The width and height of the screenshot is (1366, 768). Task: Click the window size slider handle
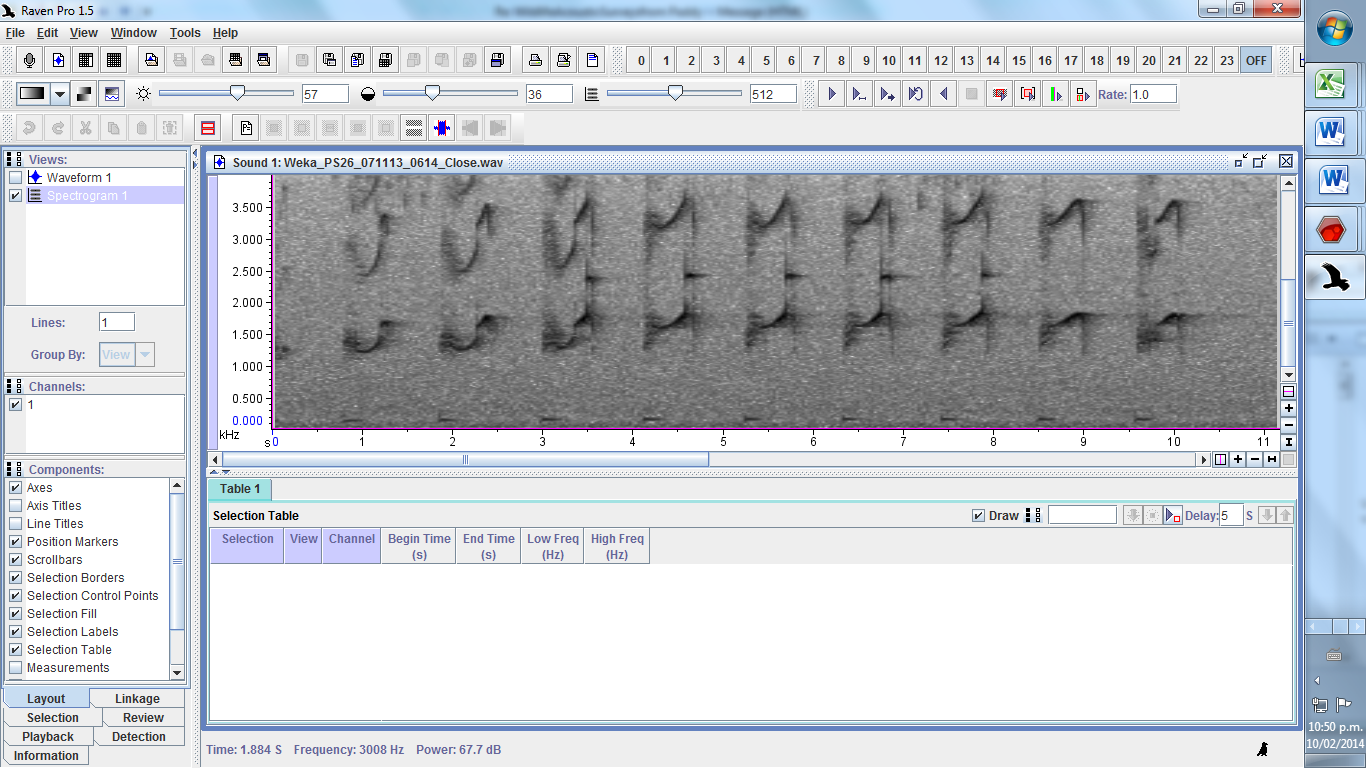tap(676, 93)
